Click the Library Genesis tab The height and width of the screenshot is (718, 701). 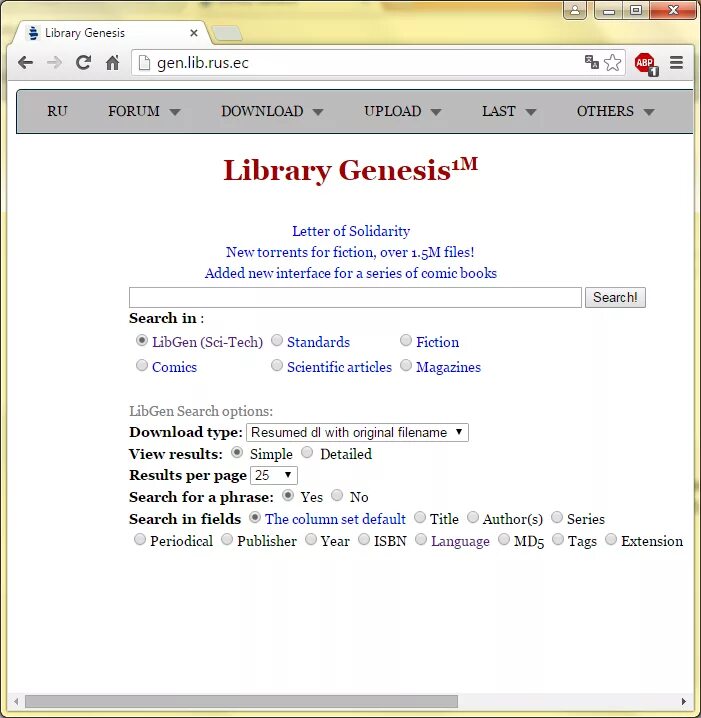coord(112,33)
